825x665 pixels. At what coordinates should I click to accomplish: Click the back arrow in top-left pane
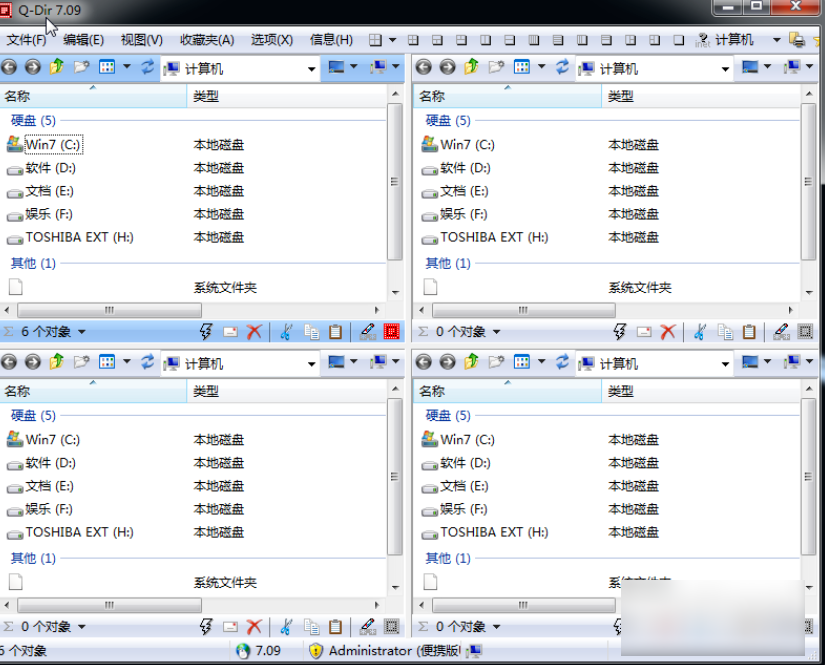coord(10,67)
